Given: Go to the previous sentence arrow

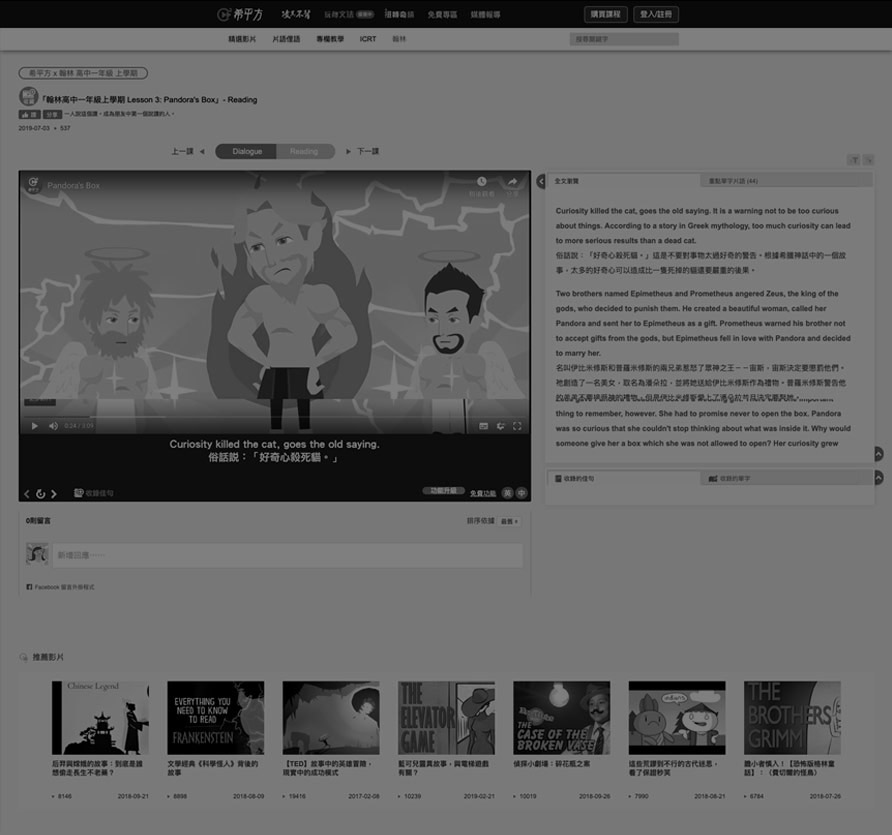Looking at the screenshot, I should click(27, 494).
